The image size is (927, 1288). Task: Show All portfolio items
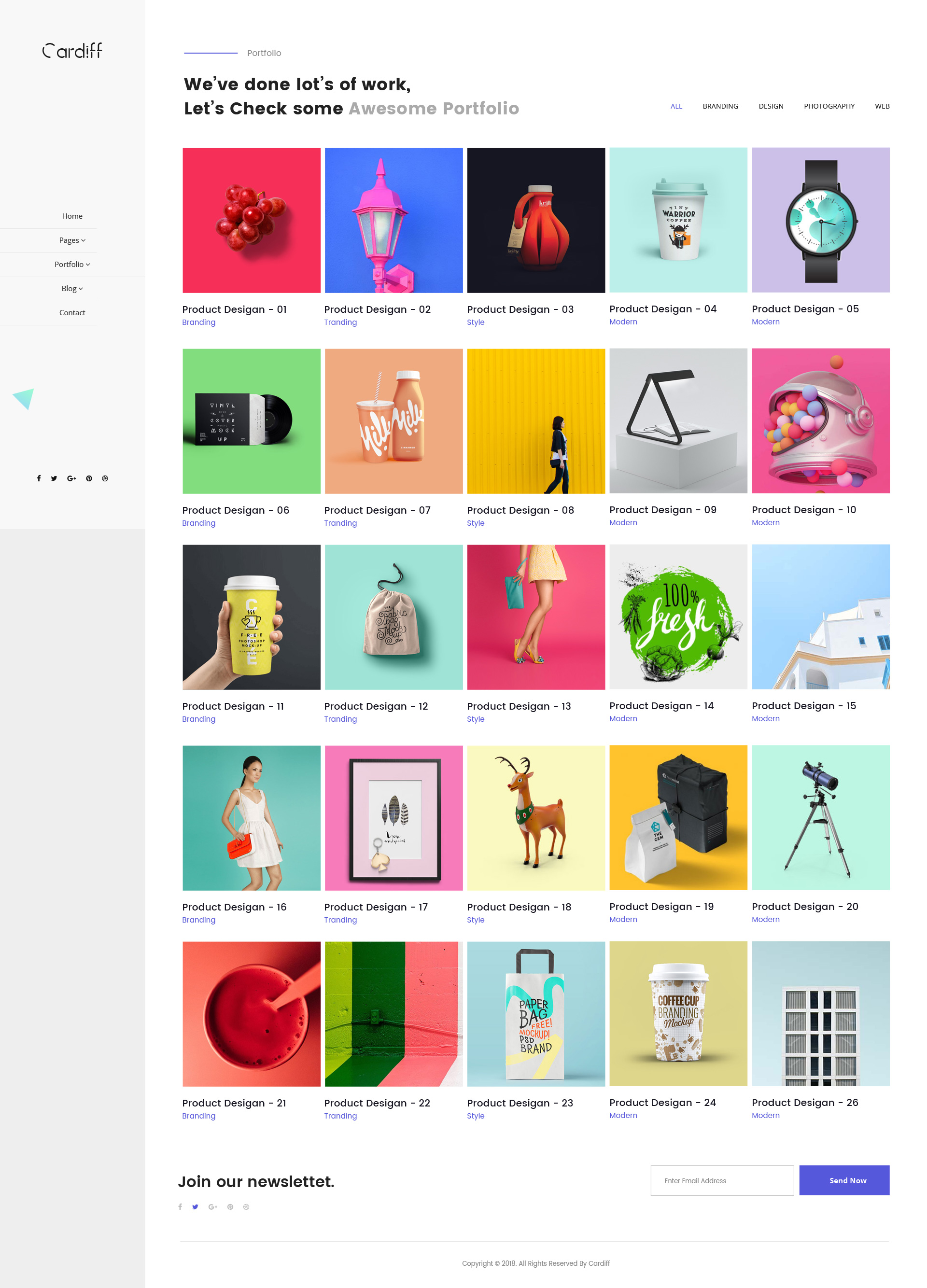pos(676,106)
